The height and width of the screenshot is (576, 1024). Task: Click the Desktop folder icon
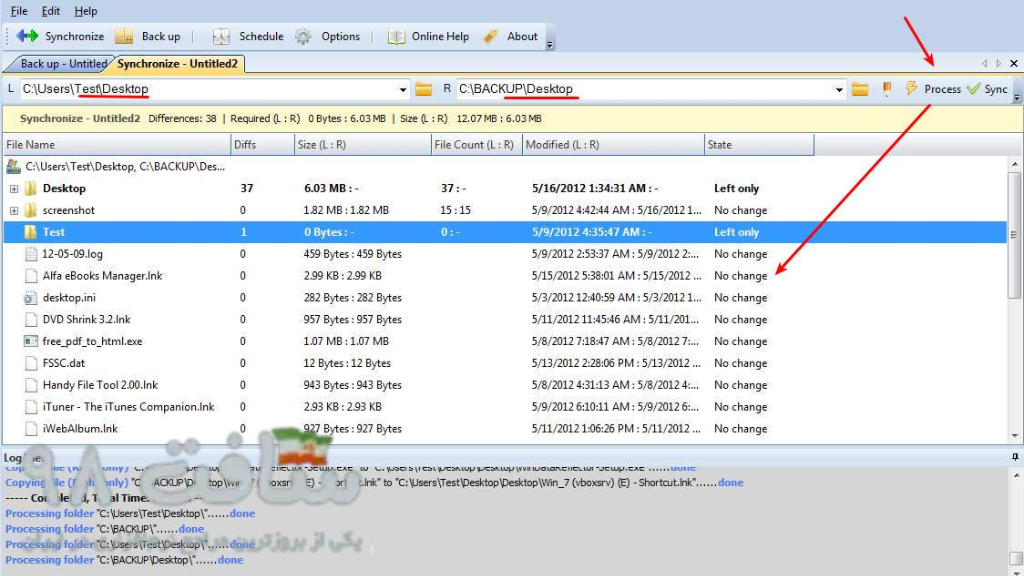click(x=30, y=189)
